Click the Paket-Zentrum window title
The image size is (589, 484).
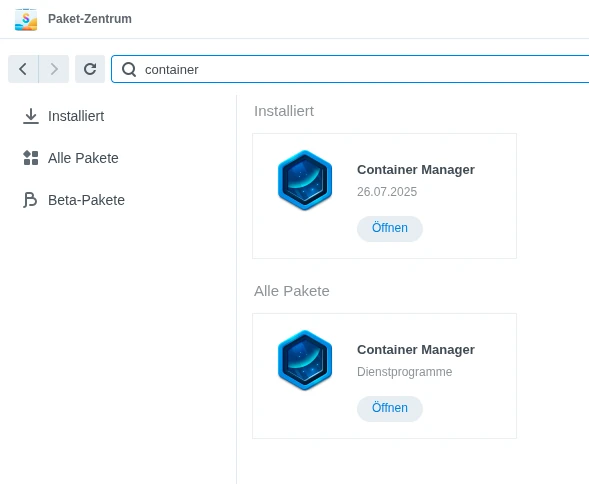(x=90, y=19)
